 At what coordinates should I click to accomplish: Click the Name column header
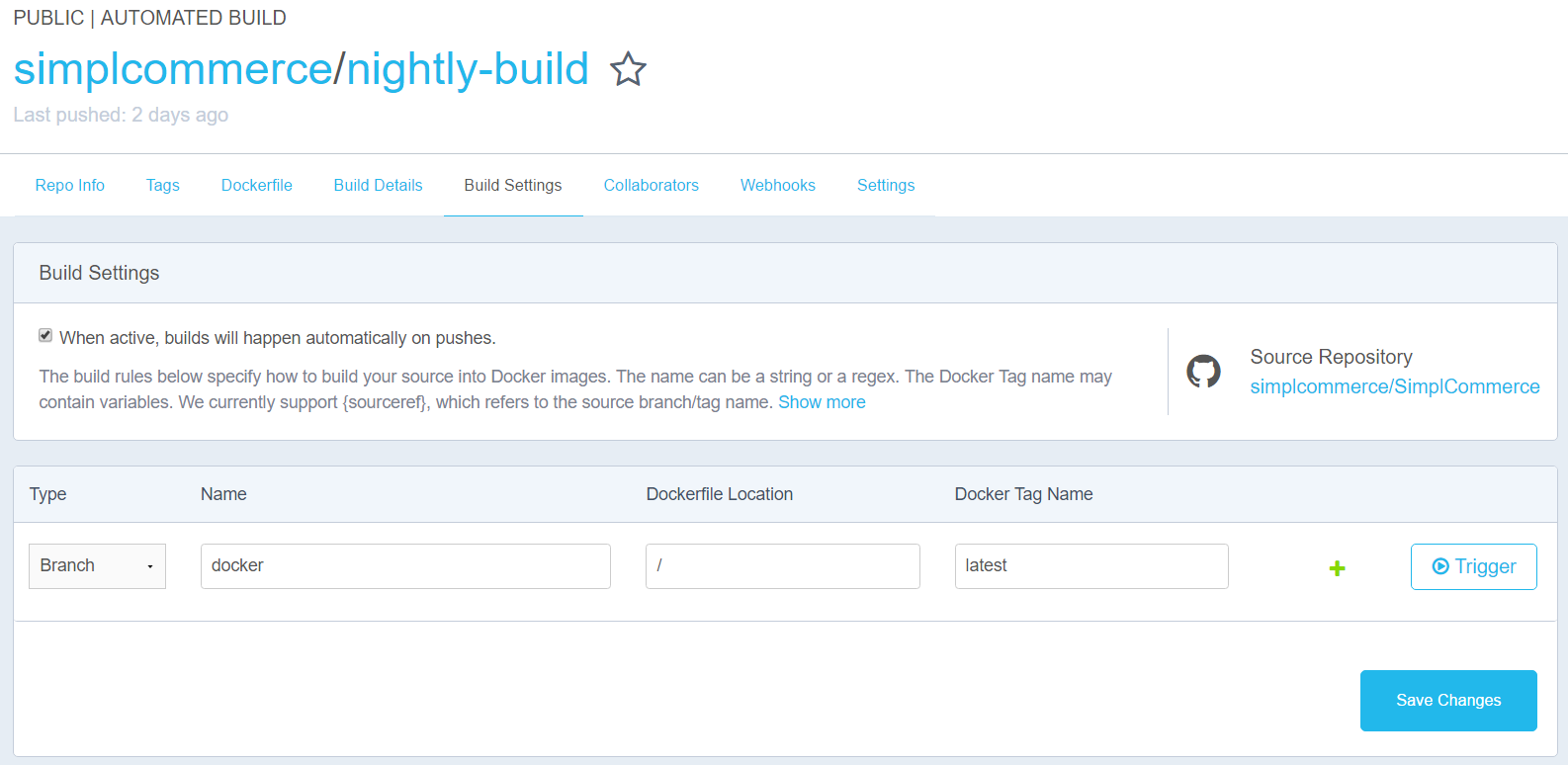tap(223, 494)
